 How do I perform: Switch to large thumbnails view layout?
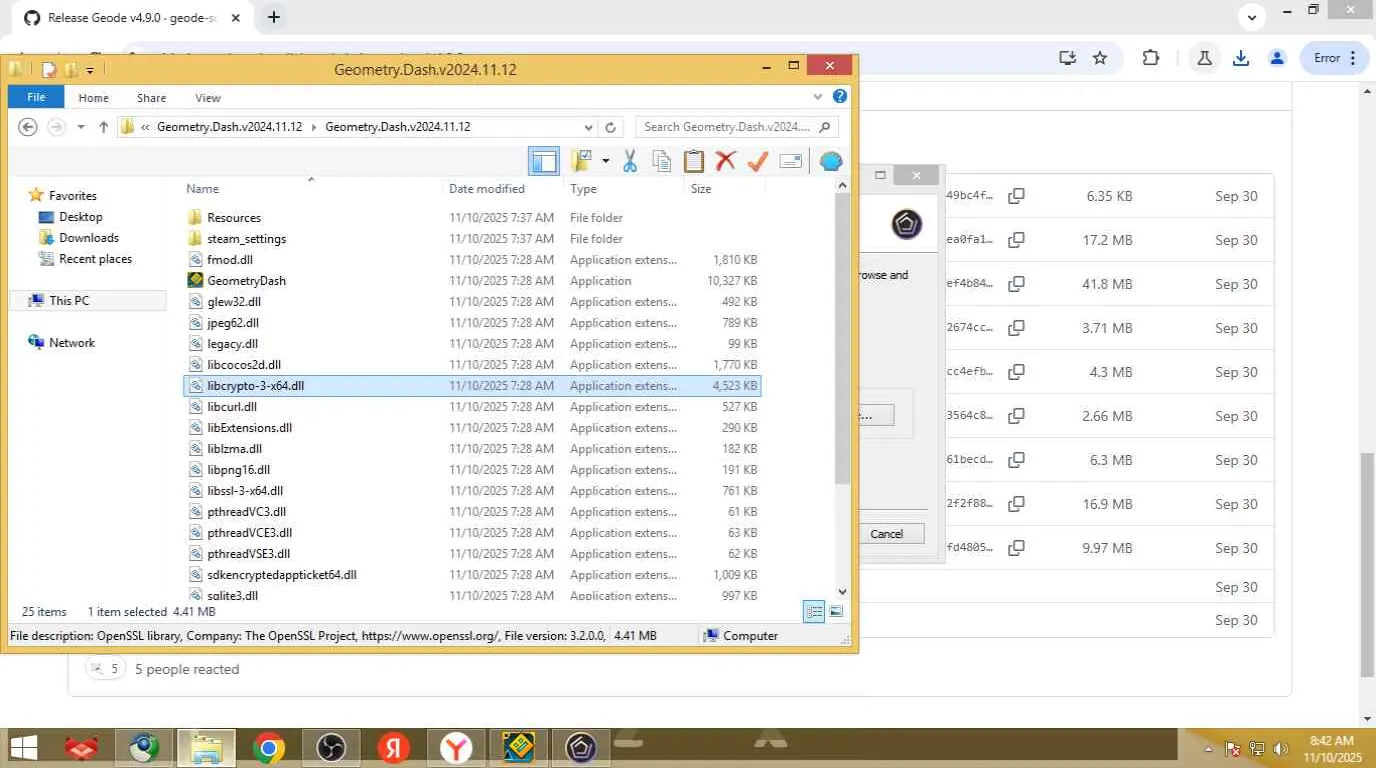pos(836,611)
